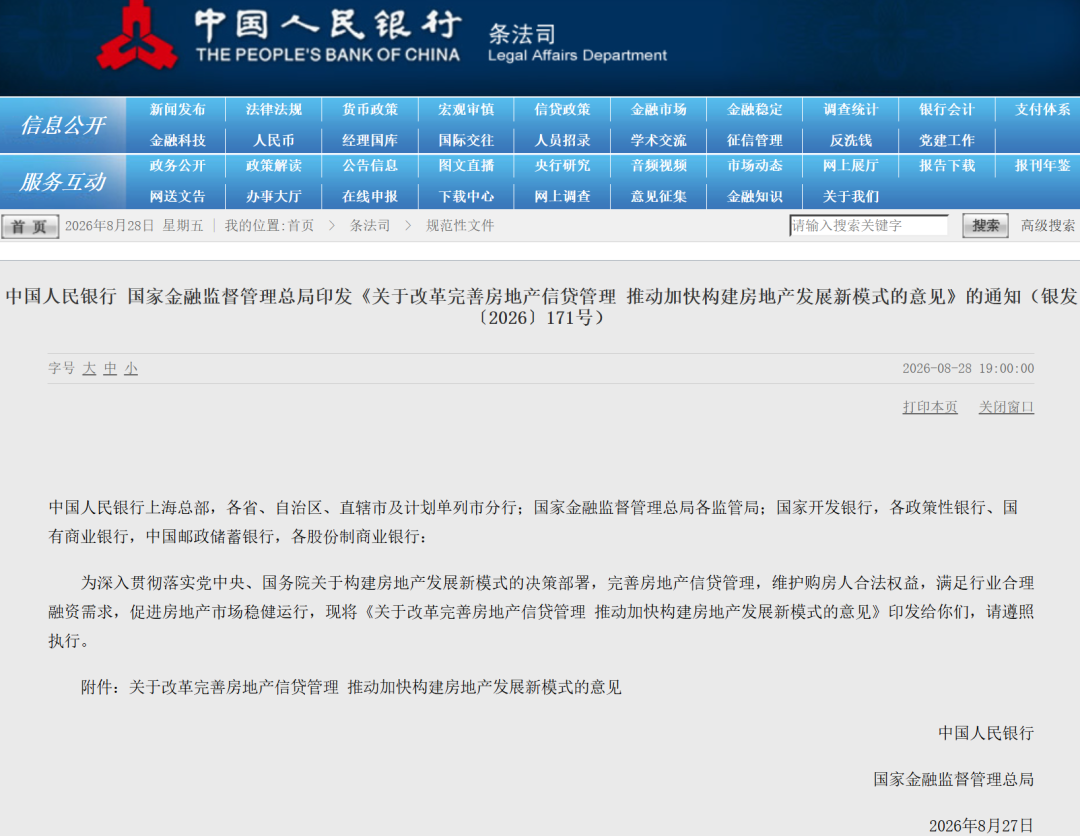The image size is (1080, 836).
Task: Navigate to 金融市场 page
Action: [659, 110]
